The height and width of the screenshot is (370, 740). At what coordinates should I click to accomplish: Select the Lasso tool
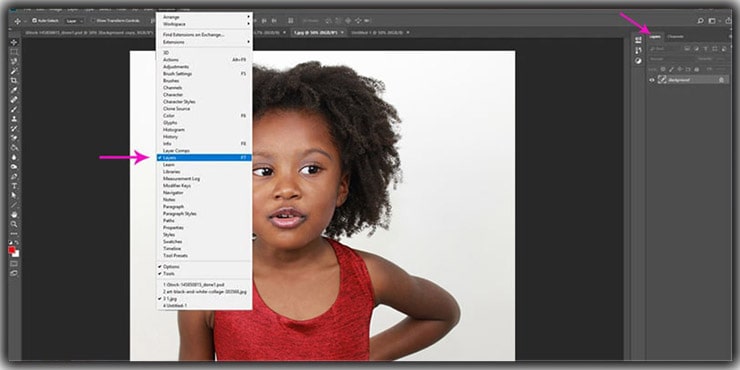click(14, 61)
